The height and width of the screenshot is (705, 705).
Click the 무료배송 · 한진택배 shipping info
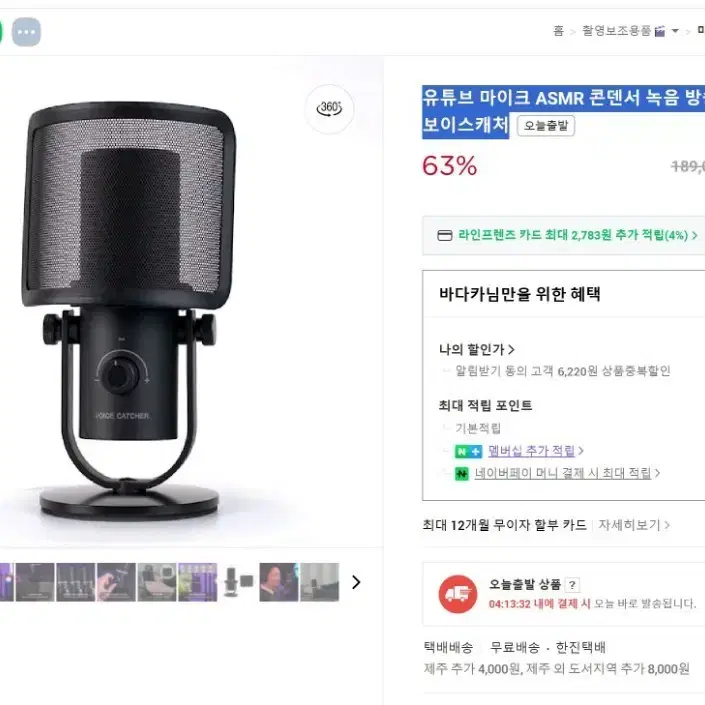(548, 647)
